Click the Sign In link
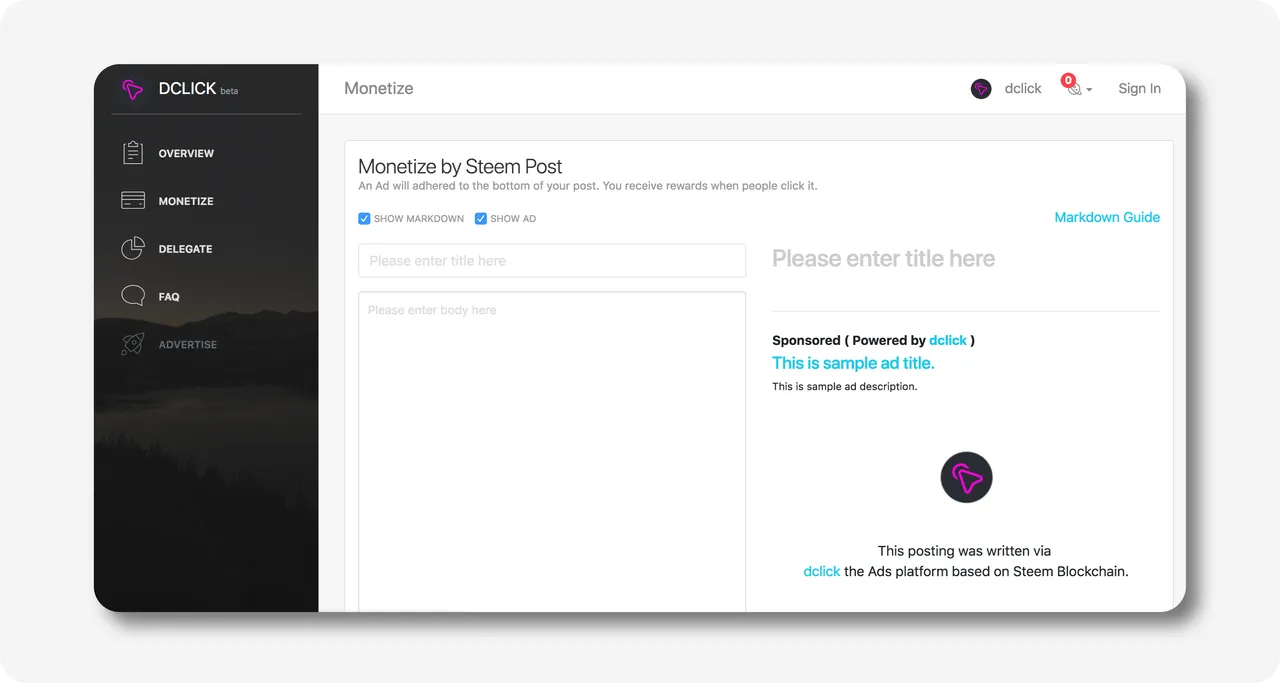This screenshot has width=1280, height=683. click(x=1139, y=89)
